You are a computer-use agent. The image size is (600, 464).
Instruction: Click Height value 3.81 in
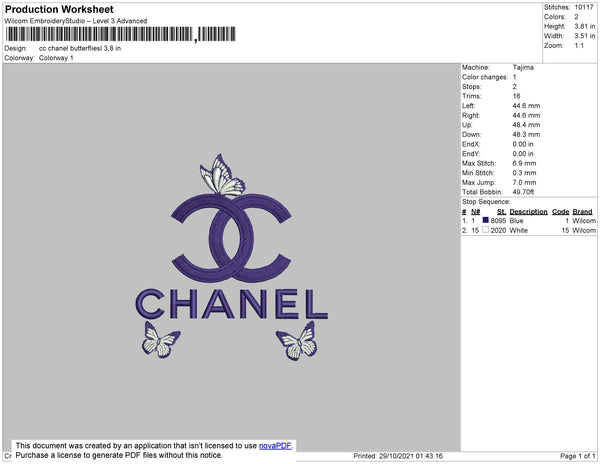point(585,26)
